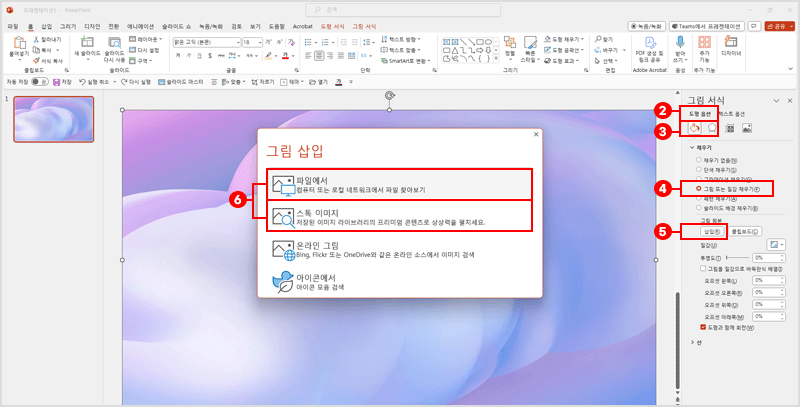Viewport: 800px width, 407px height.
Task: Choose 파일에서 (From a File) picture option
Action: pos(400,185)
